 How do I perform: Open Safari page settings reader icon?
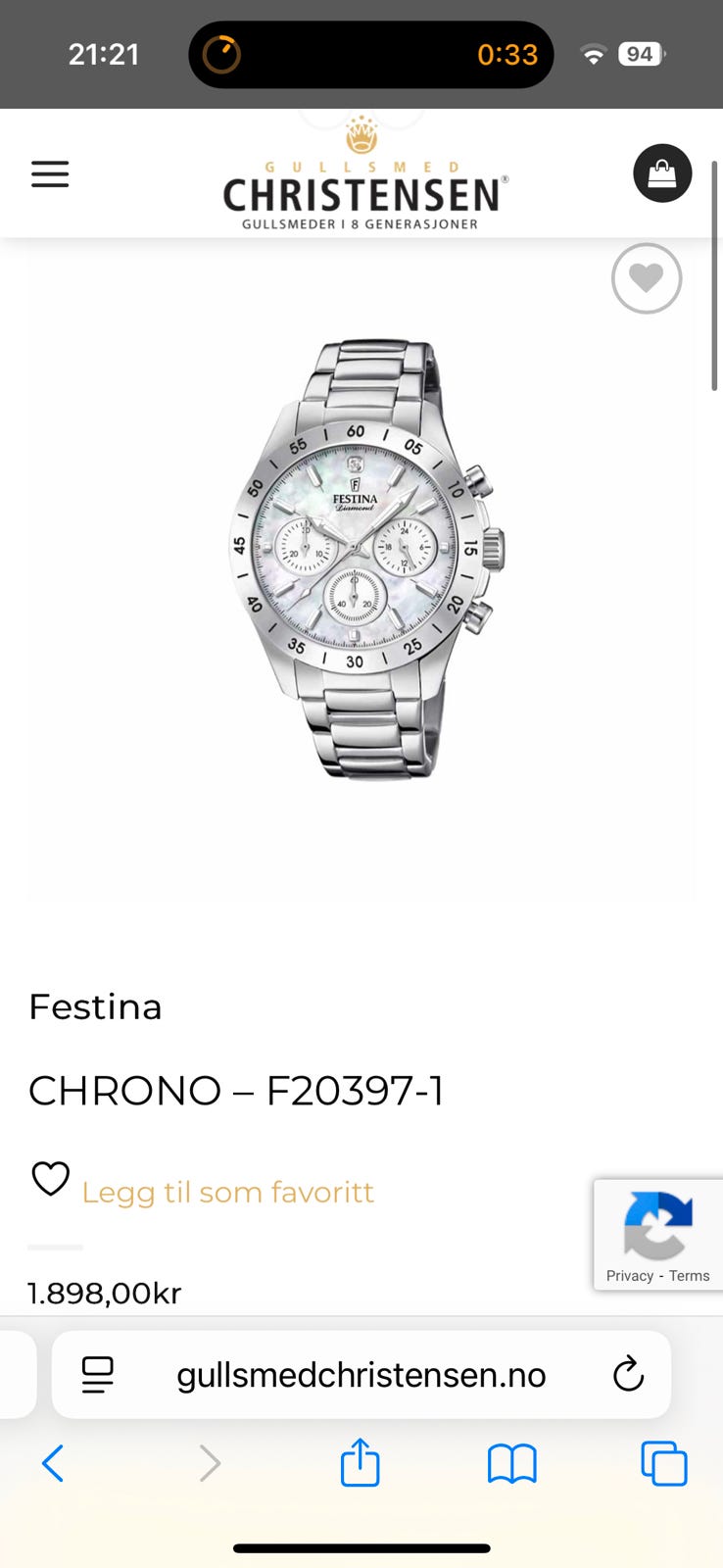97,1374
